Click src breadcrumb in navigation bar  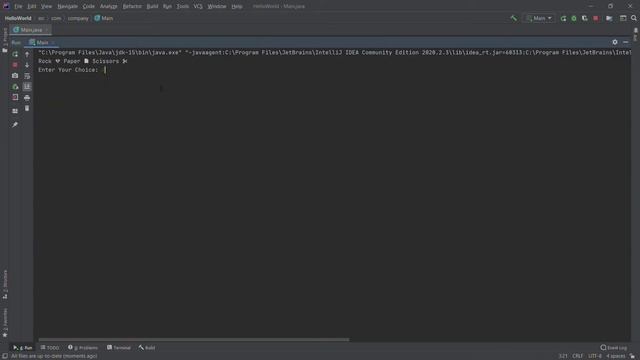(41, 18)
